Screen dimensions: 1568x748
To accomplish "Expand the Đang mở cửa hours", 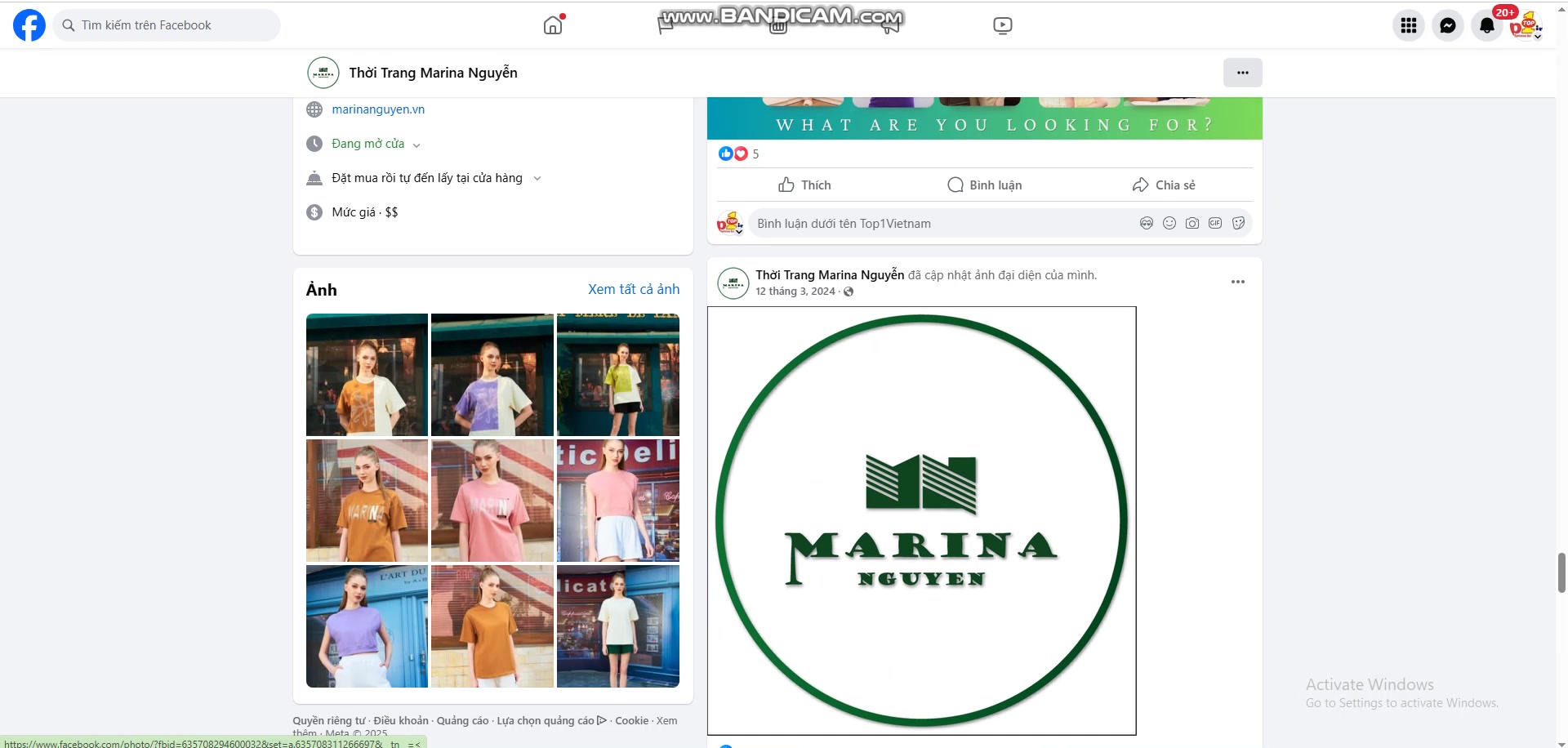I will click(416, 145).
